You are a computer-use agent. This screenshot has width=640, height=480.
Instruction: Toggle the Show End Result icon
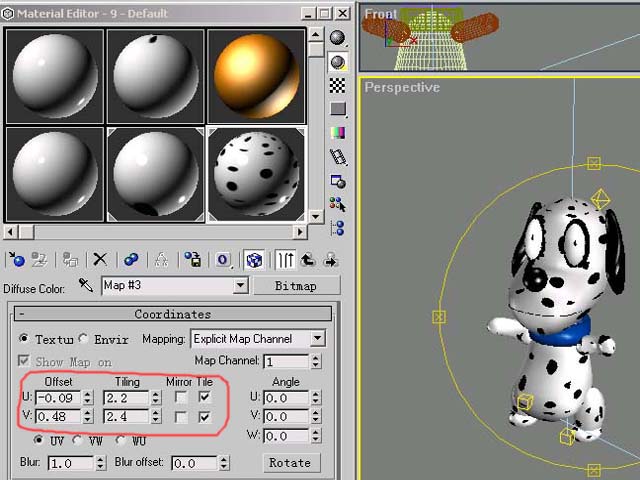(285, 260)
